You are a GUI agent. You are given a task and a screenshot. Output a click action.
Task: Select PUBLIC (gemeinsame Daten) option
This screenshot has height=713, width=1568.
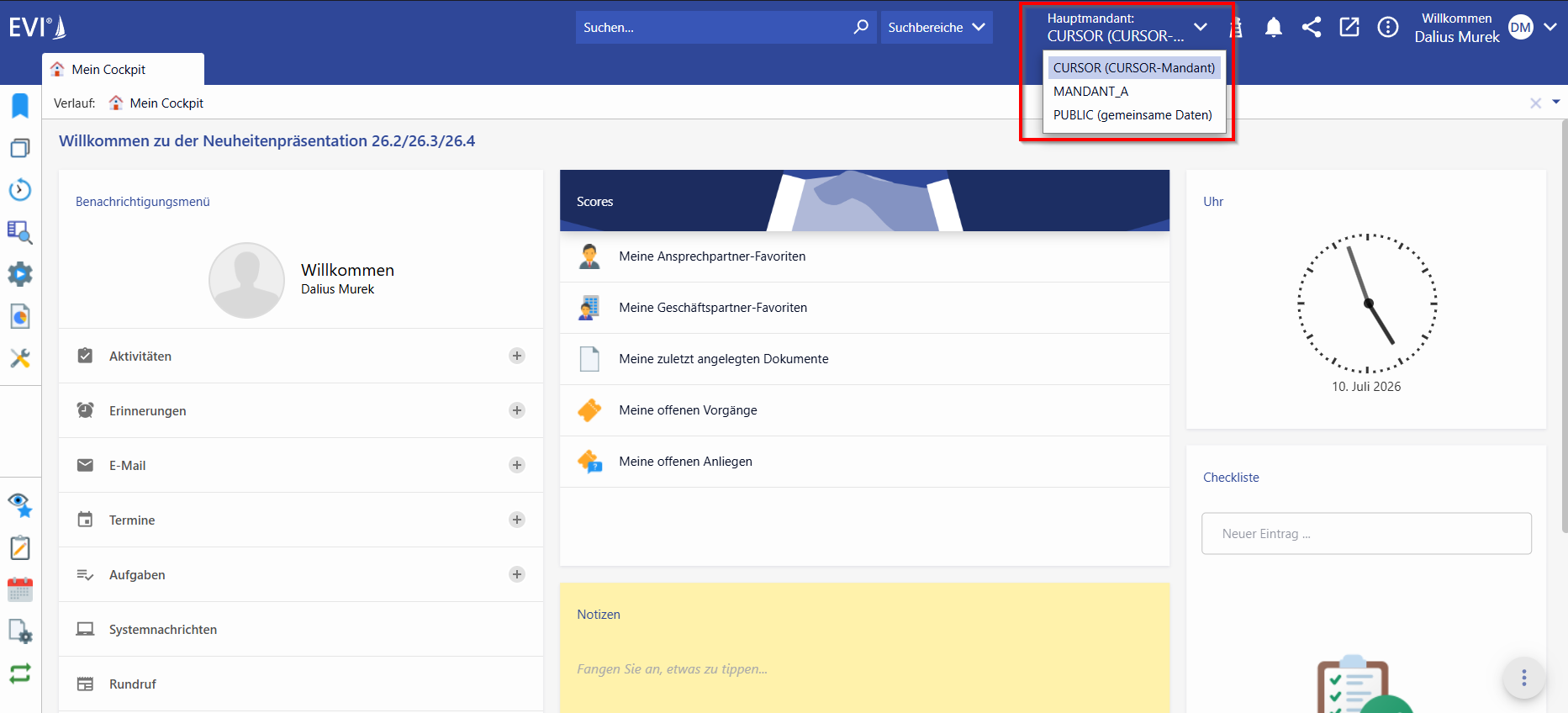click(1134, 114)
